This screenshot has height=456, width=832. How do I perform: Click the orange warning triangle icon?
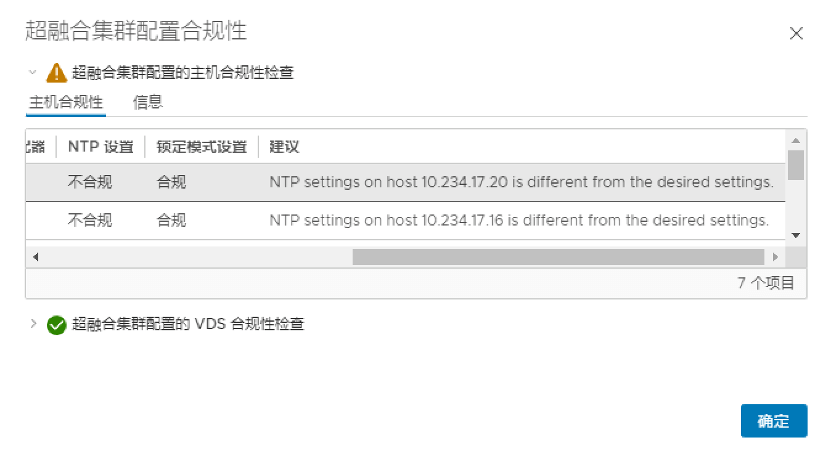coord(56,73)
